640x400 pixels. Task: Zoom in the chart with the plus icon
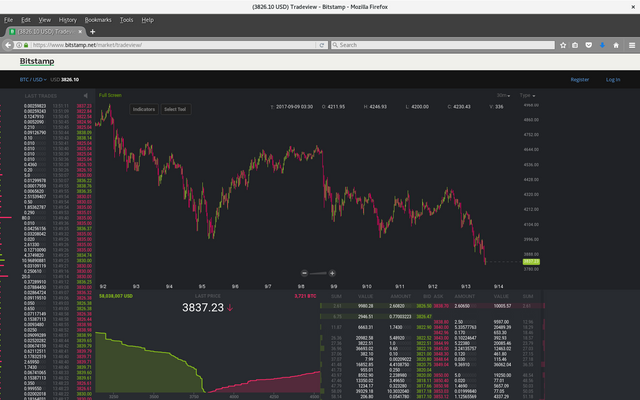coord(332,273)
